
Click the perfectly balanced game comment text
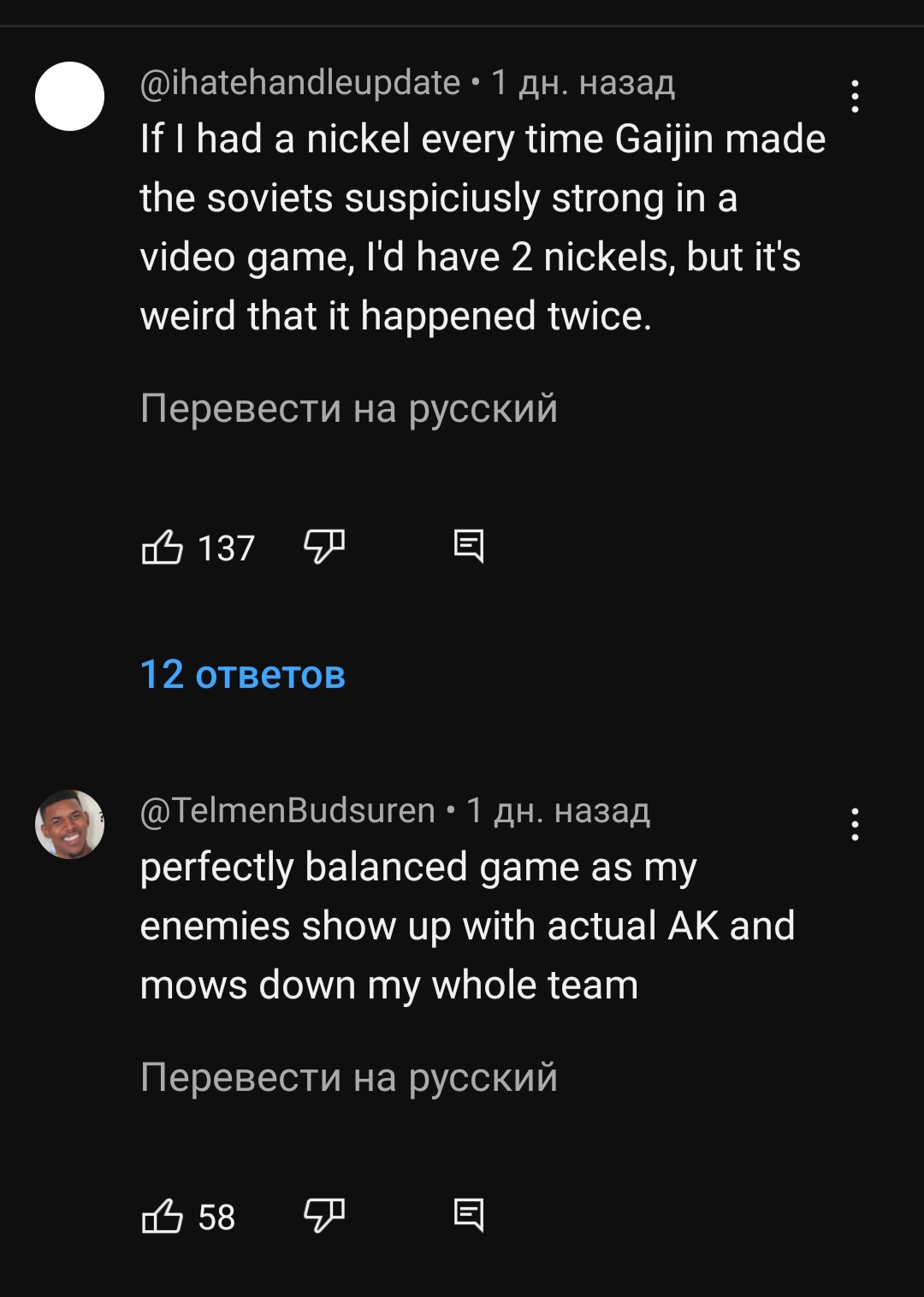pos(466,926)
